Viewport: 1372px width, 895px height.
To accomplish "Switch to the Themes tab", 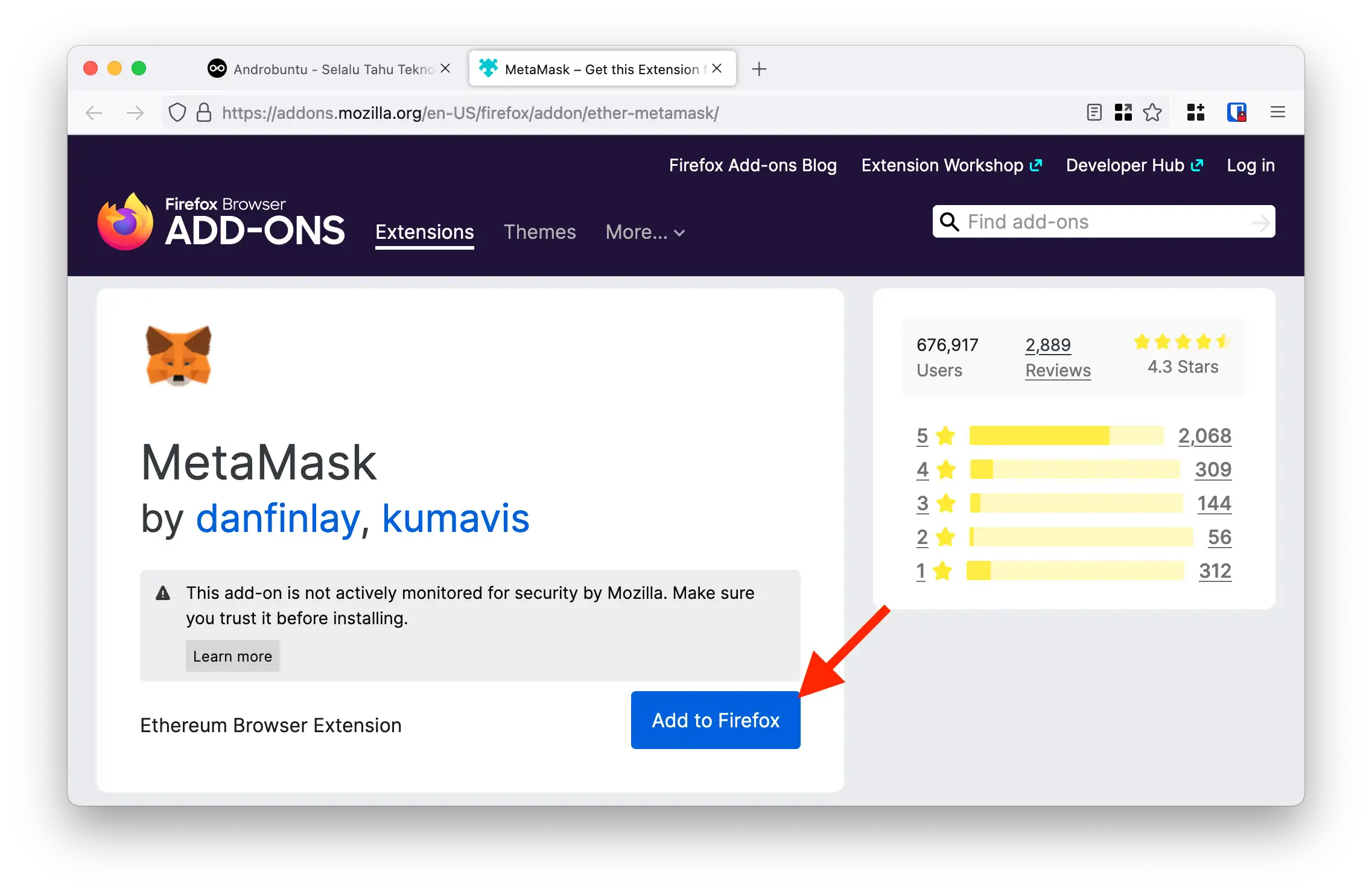I will (539, 233).
